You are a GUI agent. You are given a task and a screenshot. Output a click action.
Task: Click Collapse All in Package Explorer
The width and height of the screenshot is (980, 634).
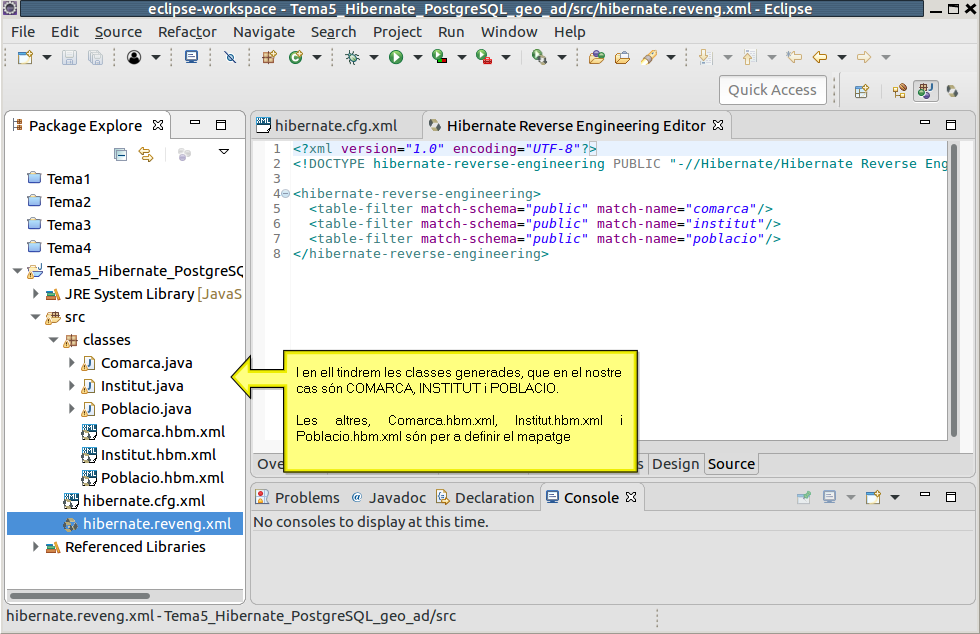(x=121, y=154)
